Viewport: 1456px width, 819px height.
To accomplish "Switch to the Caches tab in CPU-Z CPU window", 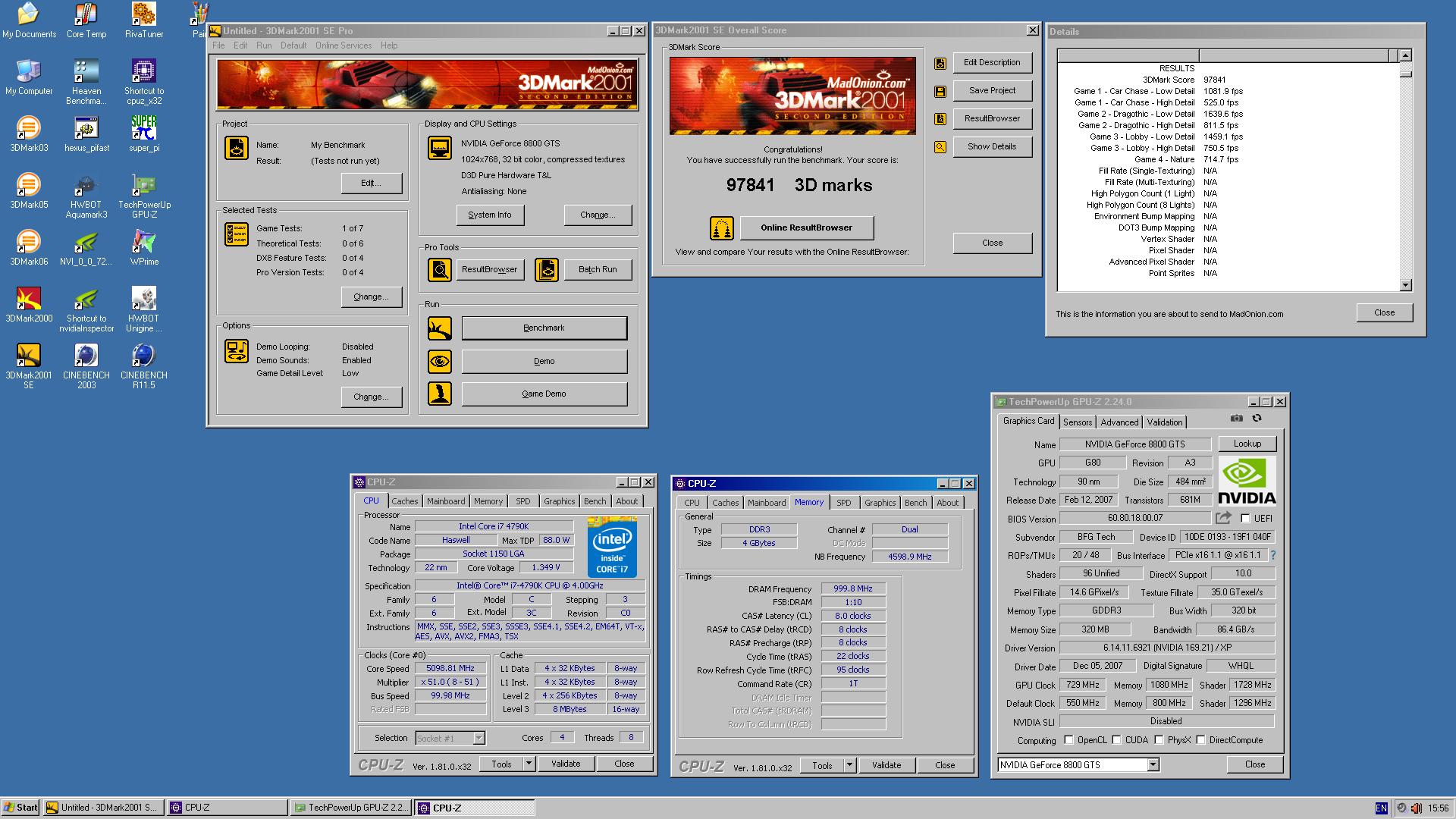I will (x=404, y=501).
